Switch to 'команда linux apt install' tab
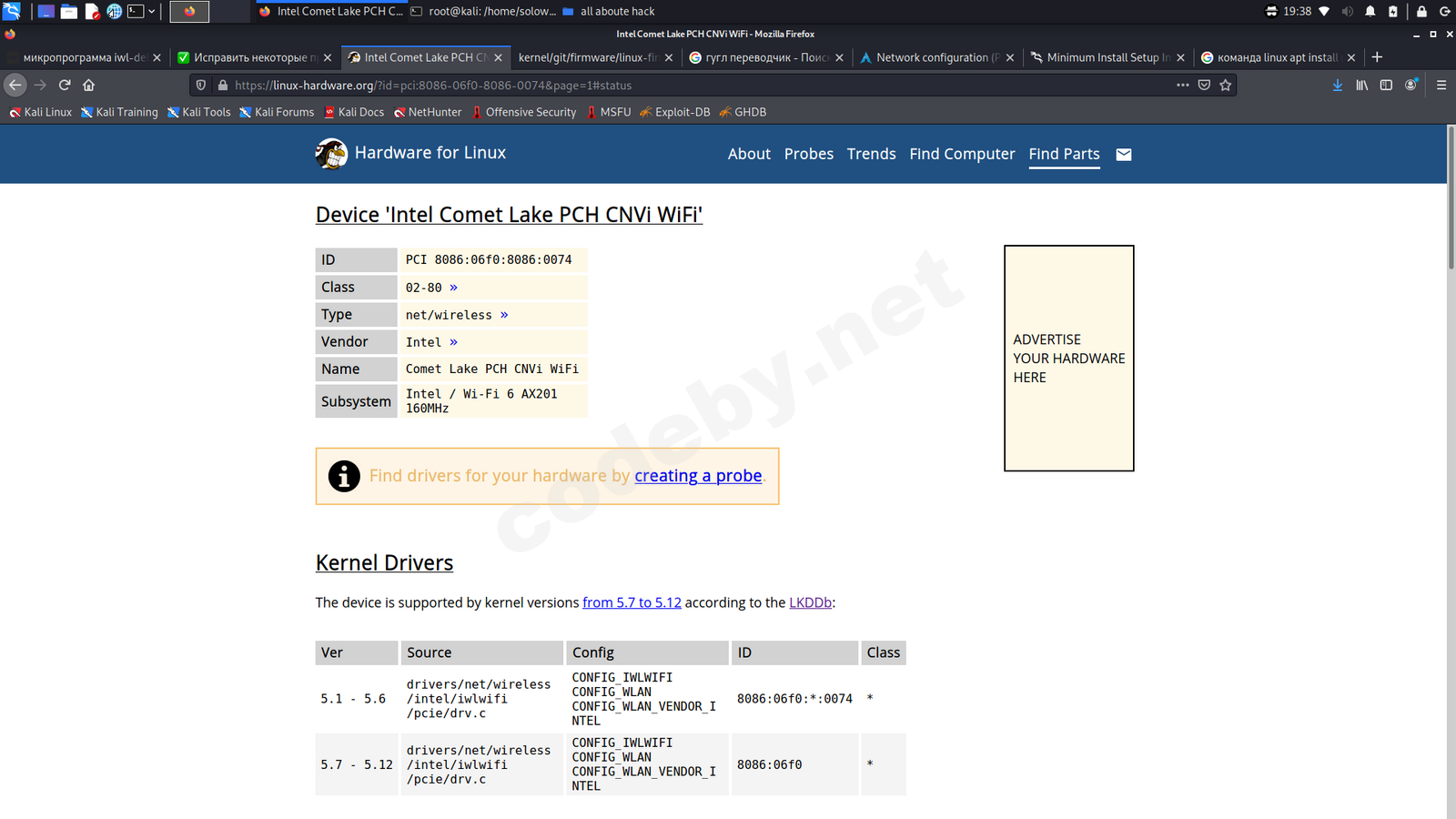Image resolution: width=1456 pixels, height=819 pixels. [x=1278, y=57]
